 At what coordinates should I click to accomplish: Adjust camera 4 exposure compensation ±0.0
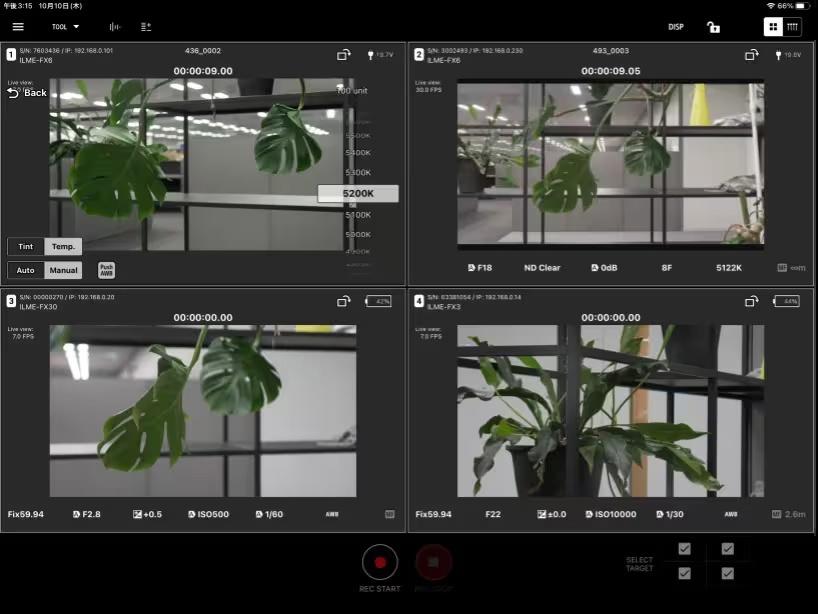coord(551,514)
